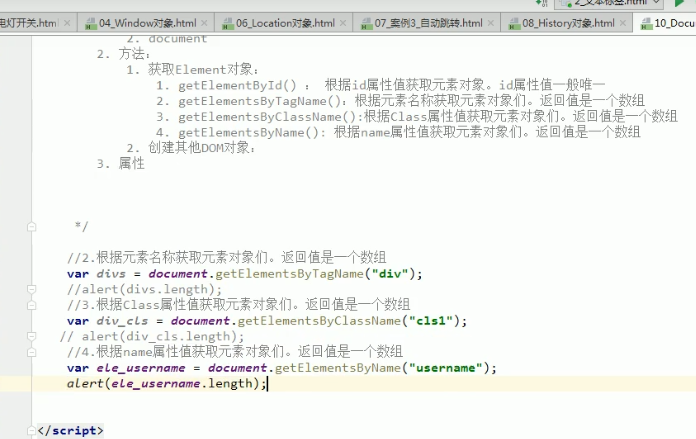
Task: Toggle fold marker beside //alert(divs.length)
Action: click(32, 289)
